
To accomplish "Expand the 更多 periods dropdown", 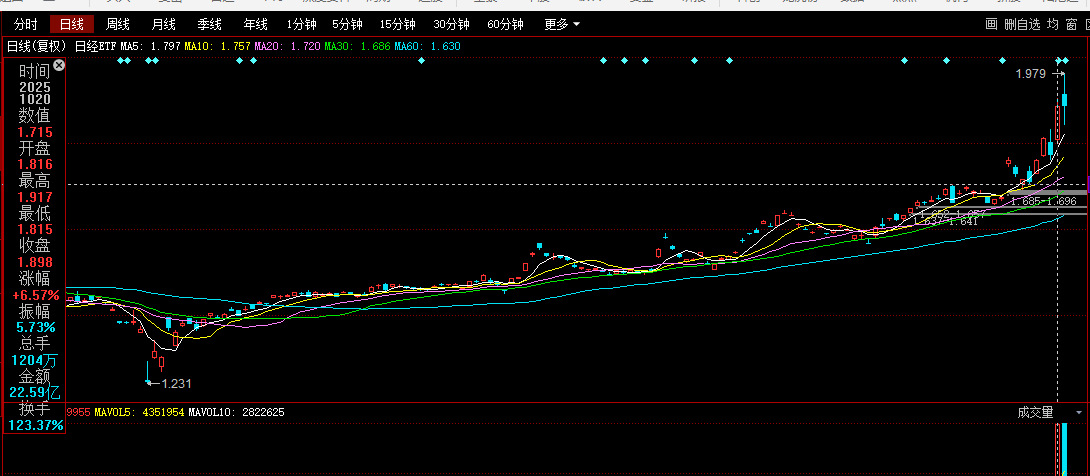I will point(561,23).
